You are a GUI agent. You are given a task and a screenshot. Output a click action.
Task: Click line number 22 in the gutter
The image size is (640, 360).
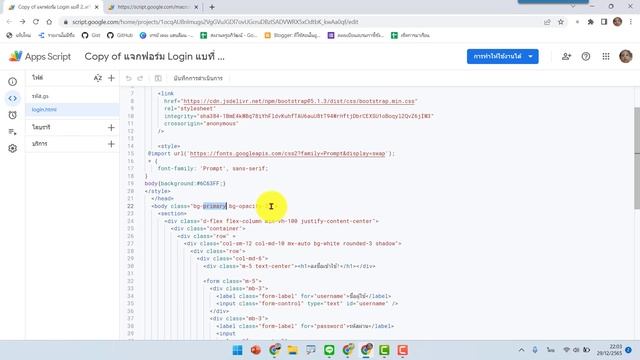click(130, 206)
